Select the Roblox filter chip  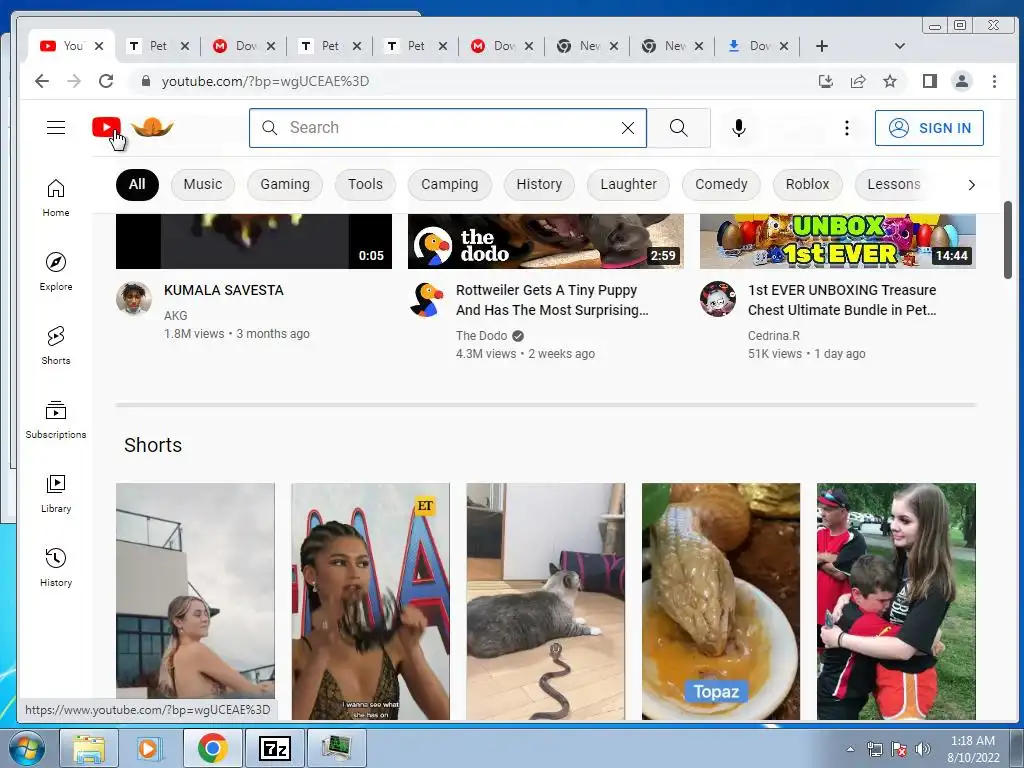coord(807,184)
